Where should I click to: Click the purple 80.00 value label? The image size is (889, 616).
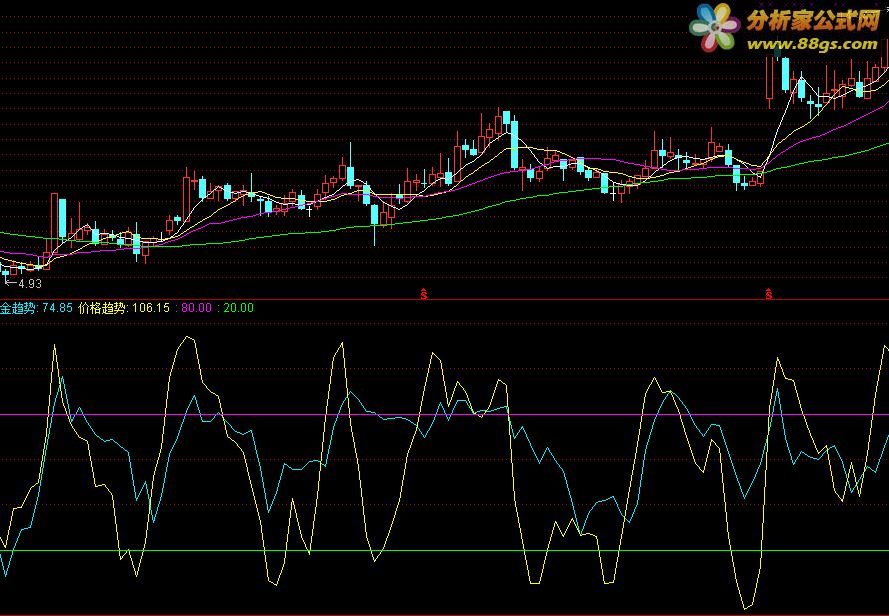[x=196, y=308]
